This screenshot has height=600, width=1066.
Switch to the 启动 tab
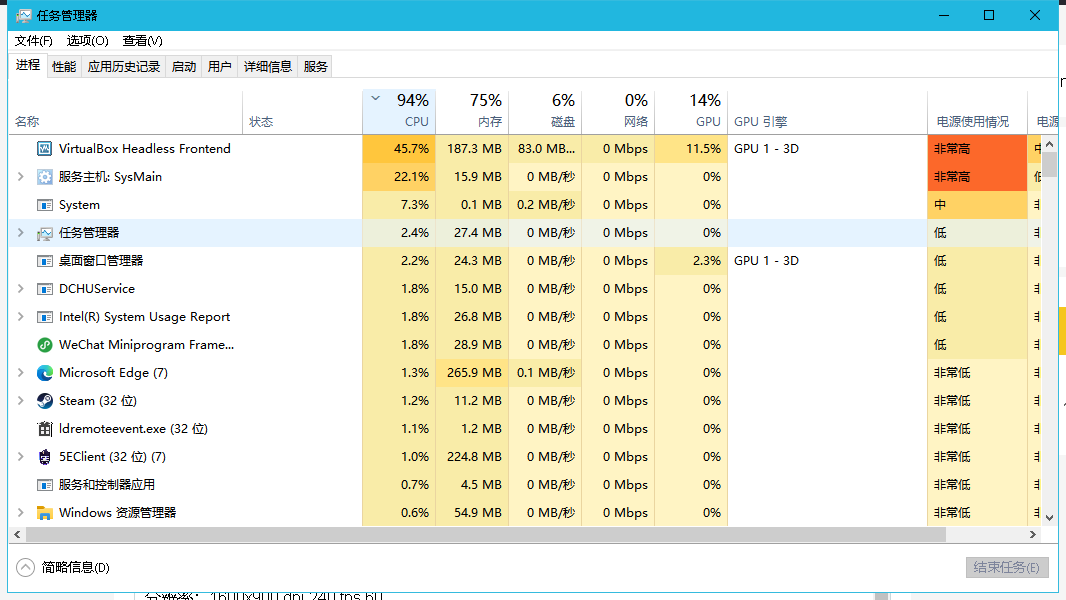(x=184, y=67)
